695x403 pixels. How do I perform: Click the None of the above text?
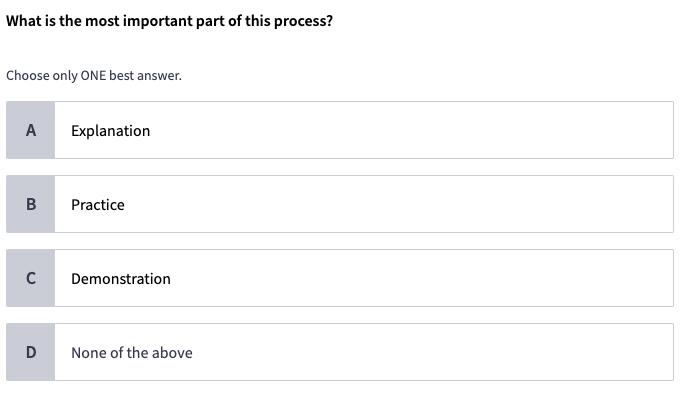132,353
